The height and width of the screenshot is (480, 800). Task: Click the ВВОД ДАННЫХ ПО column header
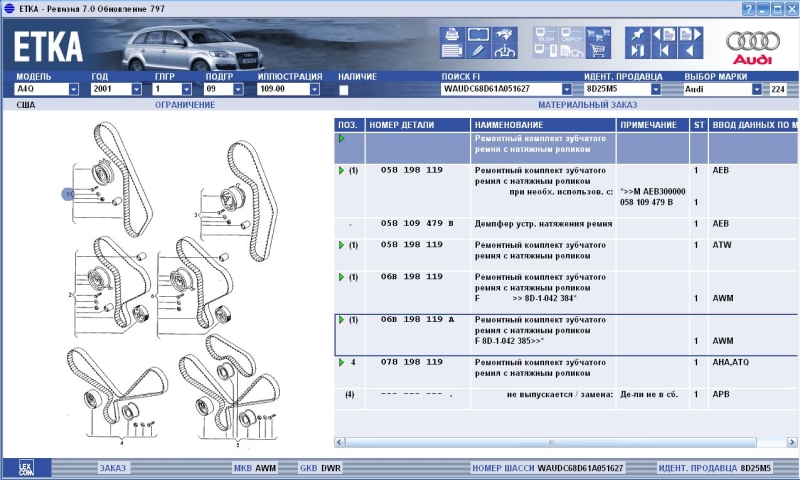(x=754, y=125)
